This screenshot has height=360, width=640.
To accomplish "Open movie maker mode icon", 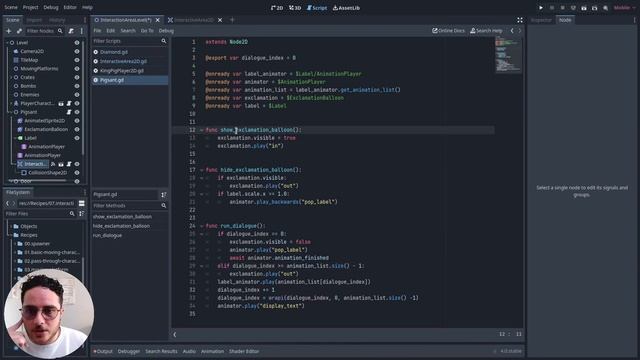I will (605, 8).
